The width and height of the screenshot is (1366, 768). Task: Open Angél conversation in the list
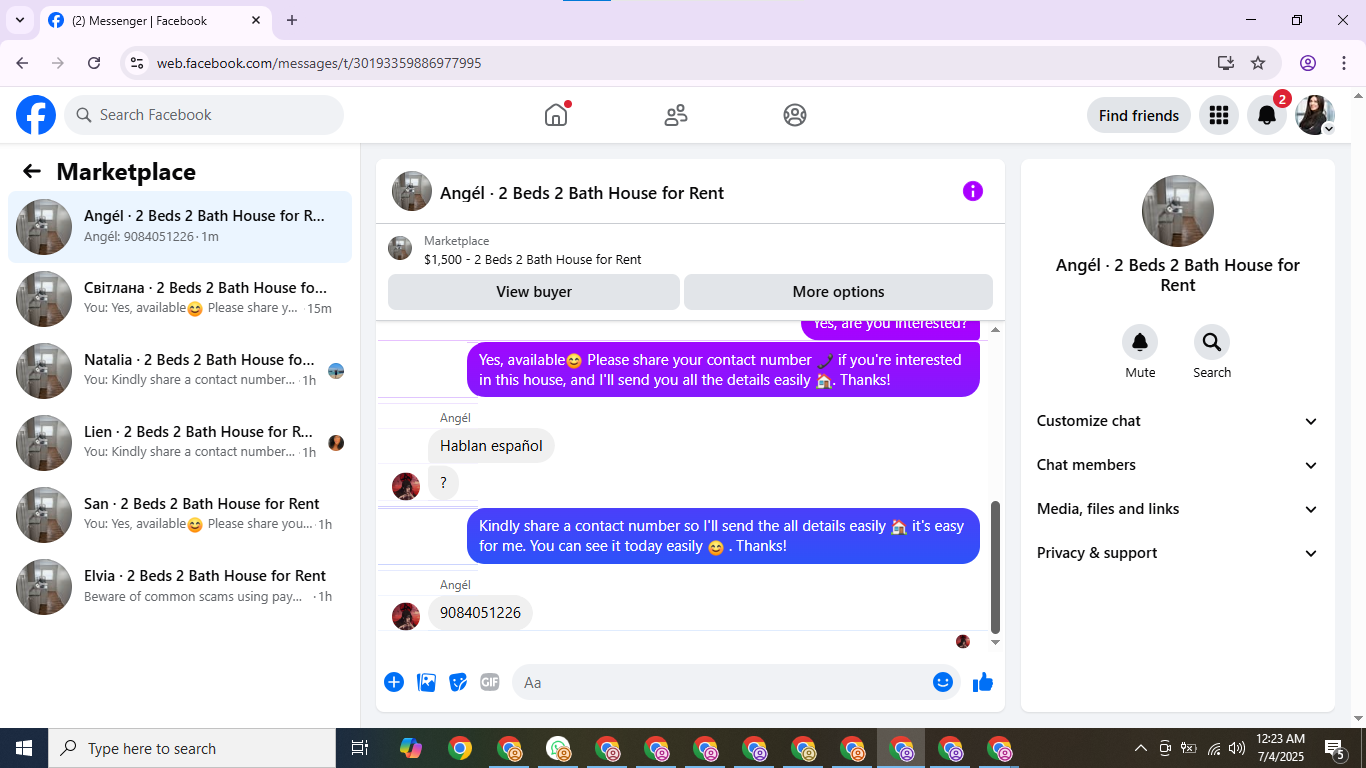180,227
